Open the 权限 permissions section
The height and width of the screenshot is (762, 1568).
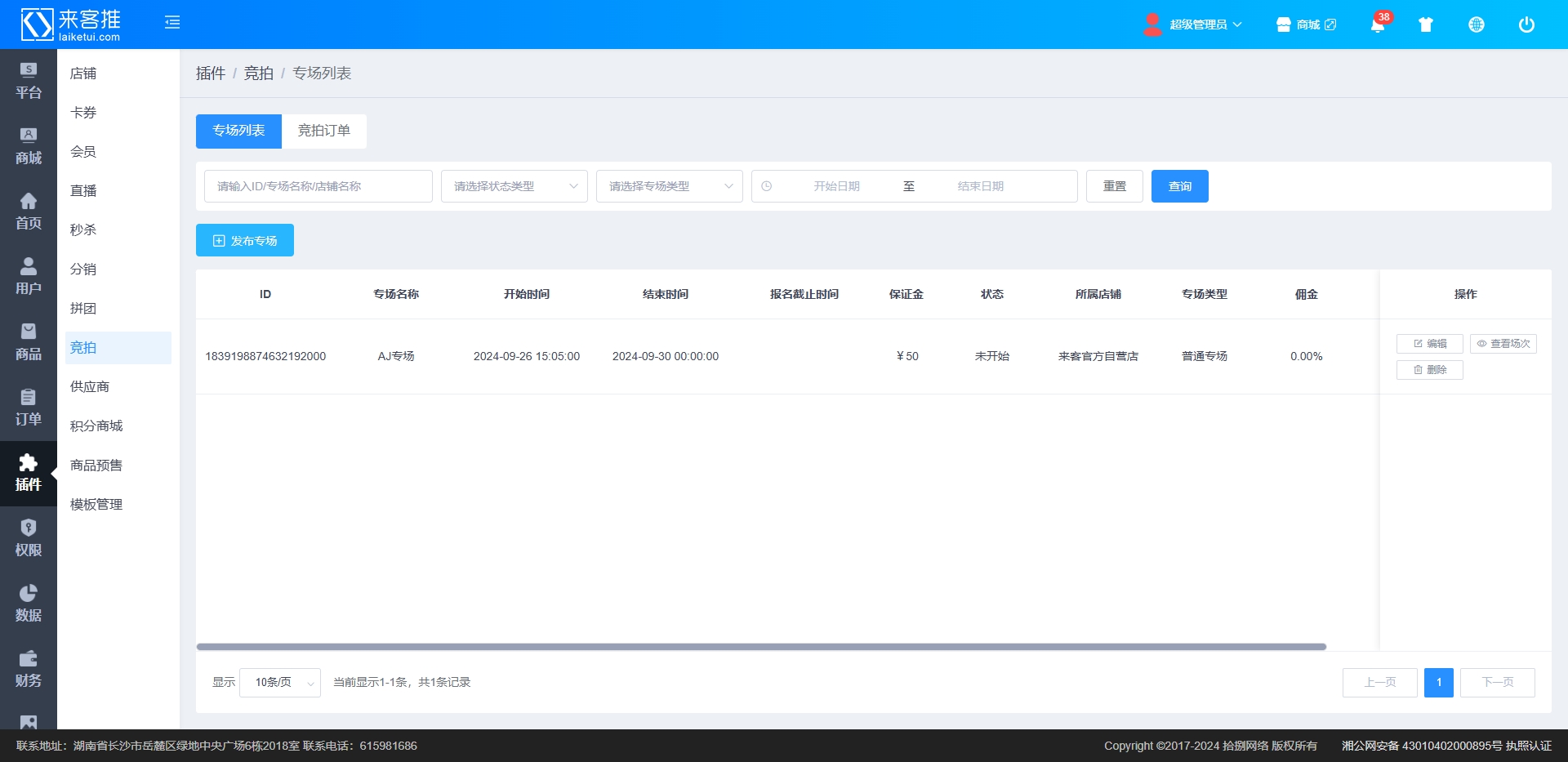[x=29, y=538]
